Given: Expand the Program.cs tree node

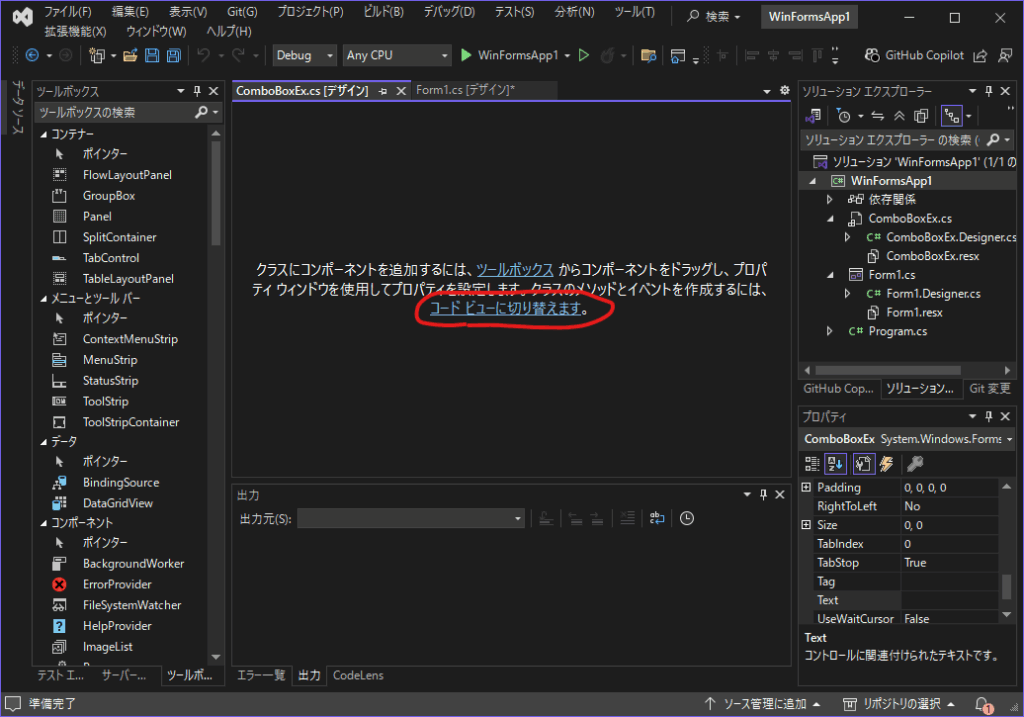Looking at the screenshot, I should point(829,331).
